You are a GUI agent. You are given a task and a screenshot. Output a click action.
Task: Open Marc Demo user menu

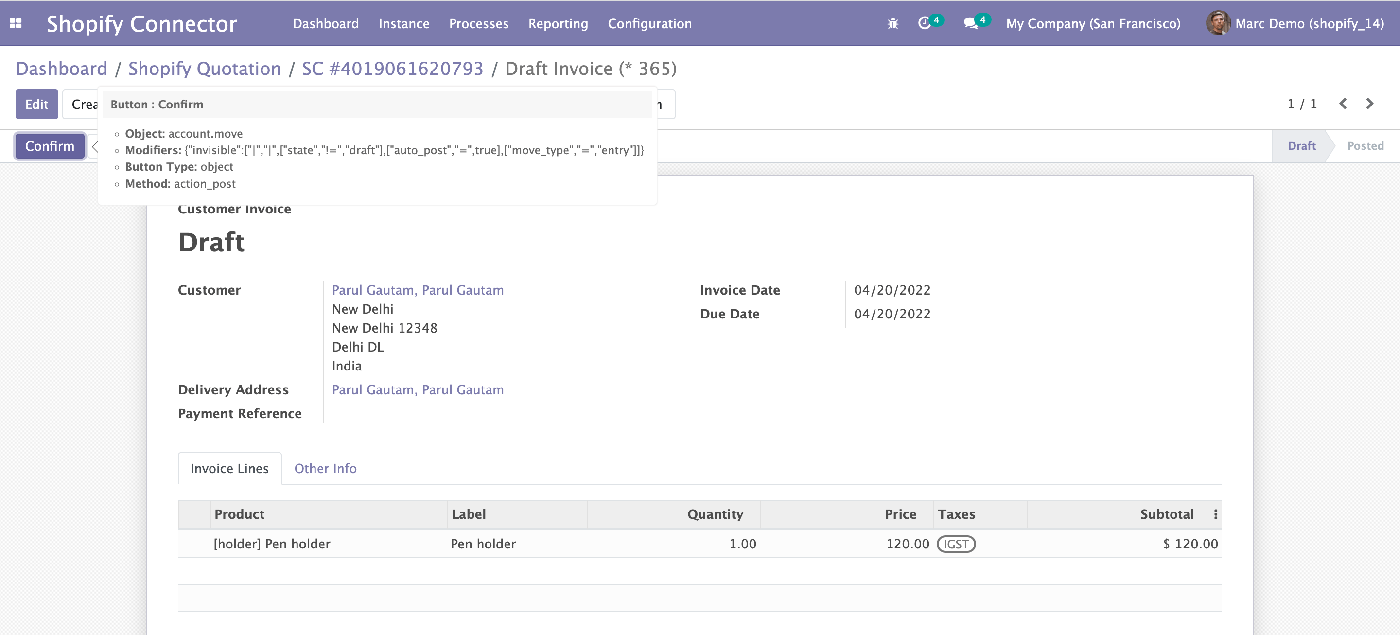[x=1295, y=23]
